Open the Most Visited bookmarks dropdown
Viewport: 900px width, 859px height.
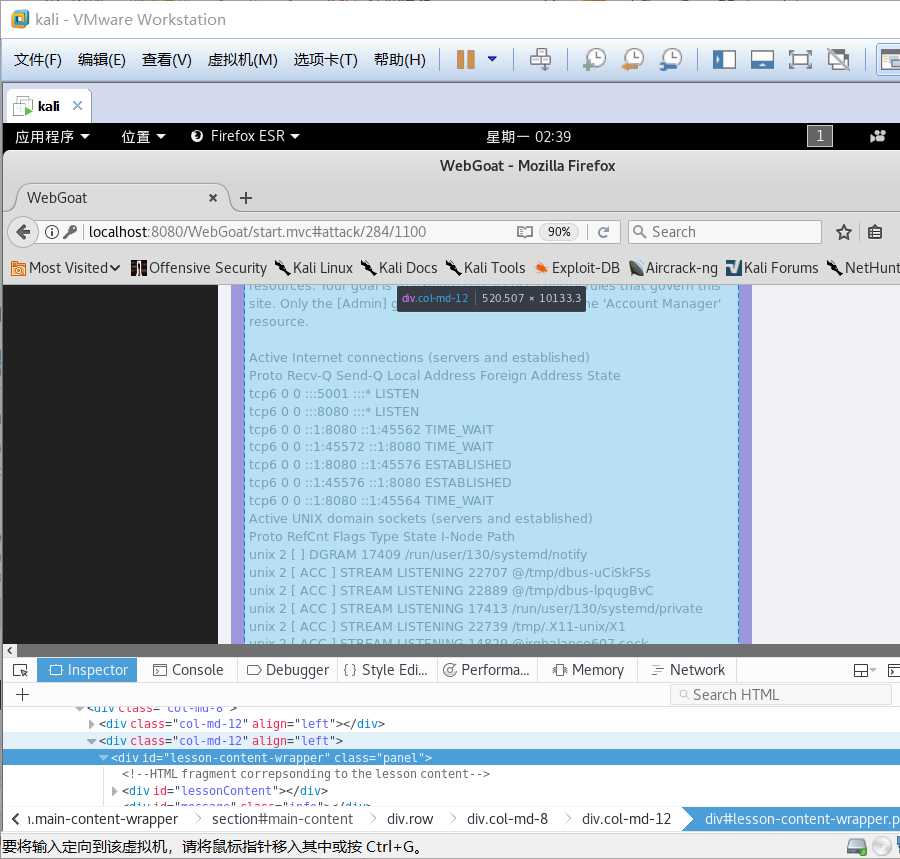coord(65,268)
